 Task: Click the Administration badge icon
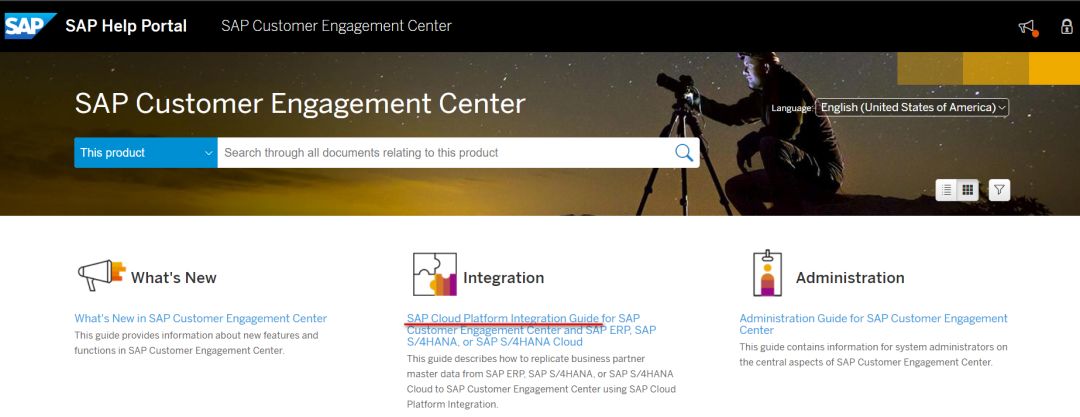point(767,274)
